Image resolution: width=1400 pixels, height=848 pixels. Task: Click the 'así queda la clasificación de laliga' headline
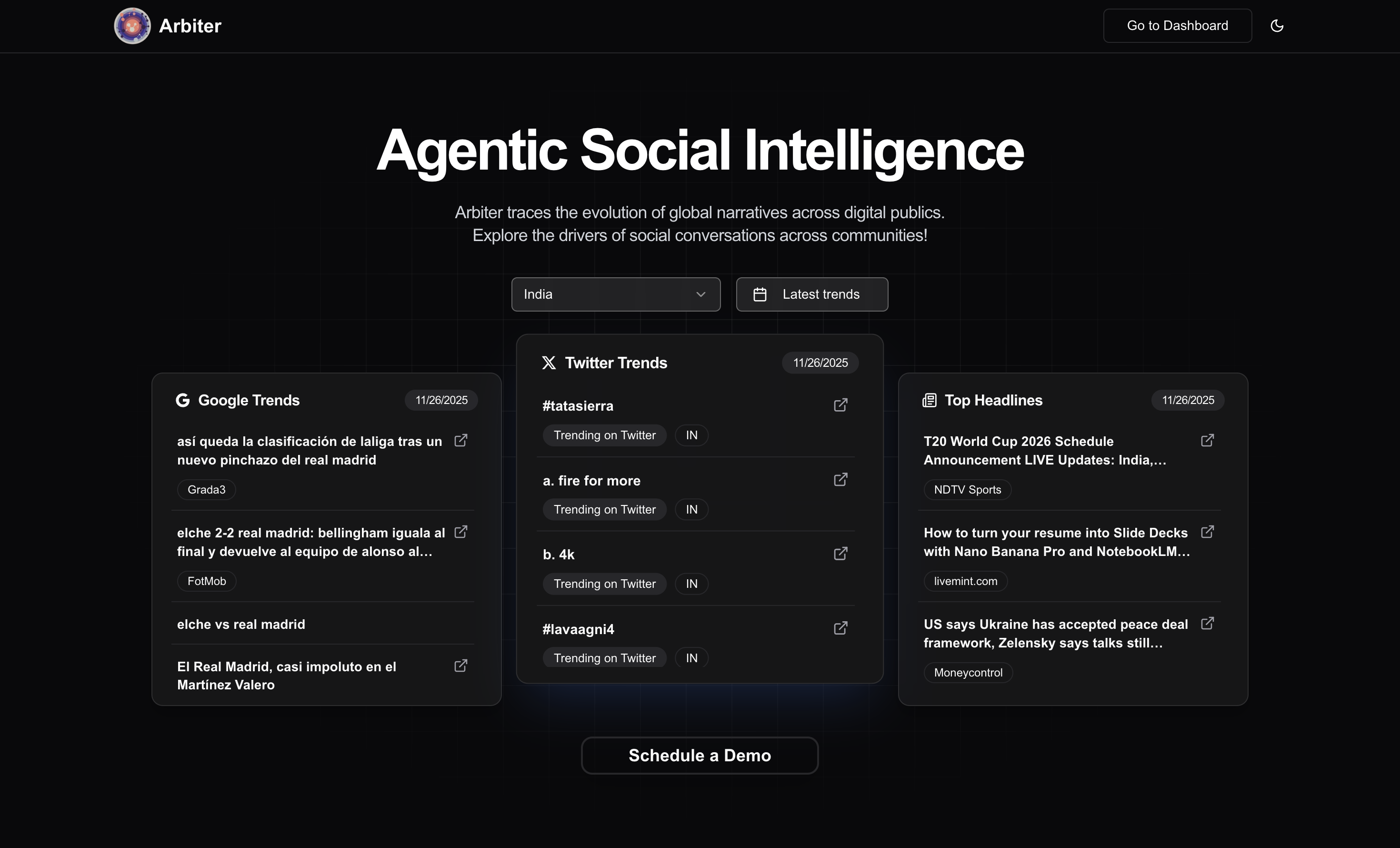click(x=310, y=451)
